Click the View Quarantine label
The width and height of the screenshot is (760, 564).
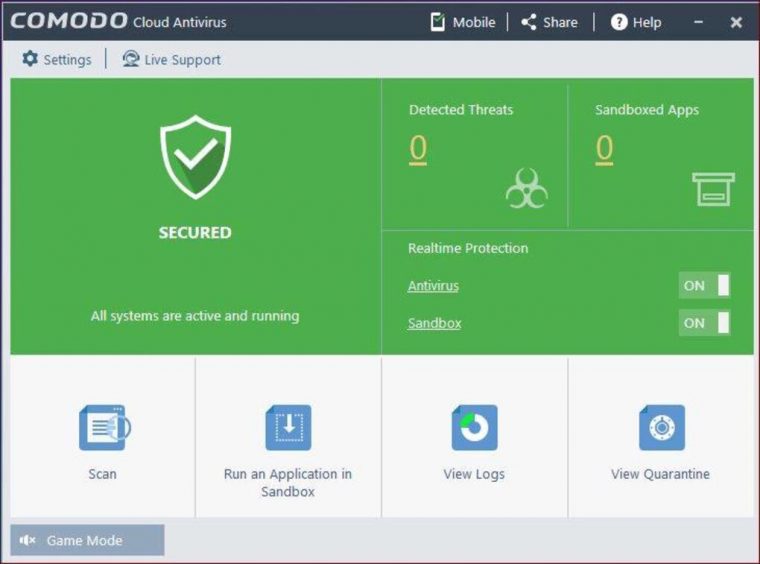click(x=660, y=473)
